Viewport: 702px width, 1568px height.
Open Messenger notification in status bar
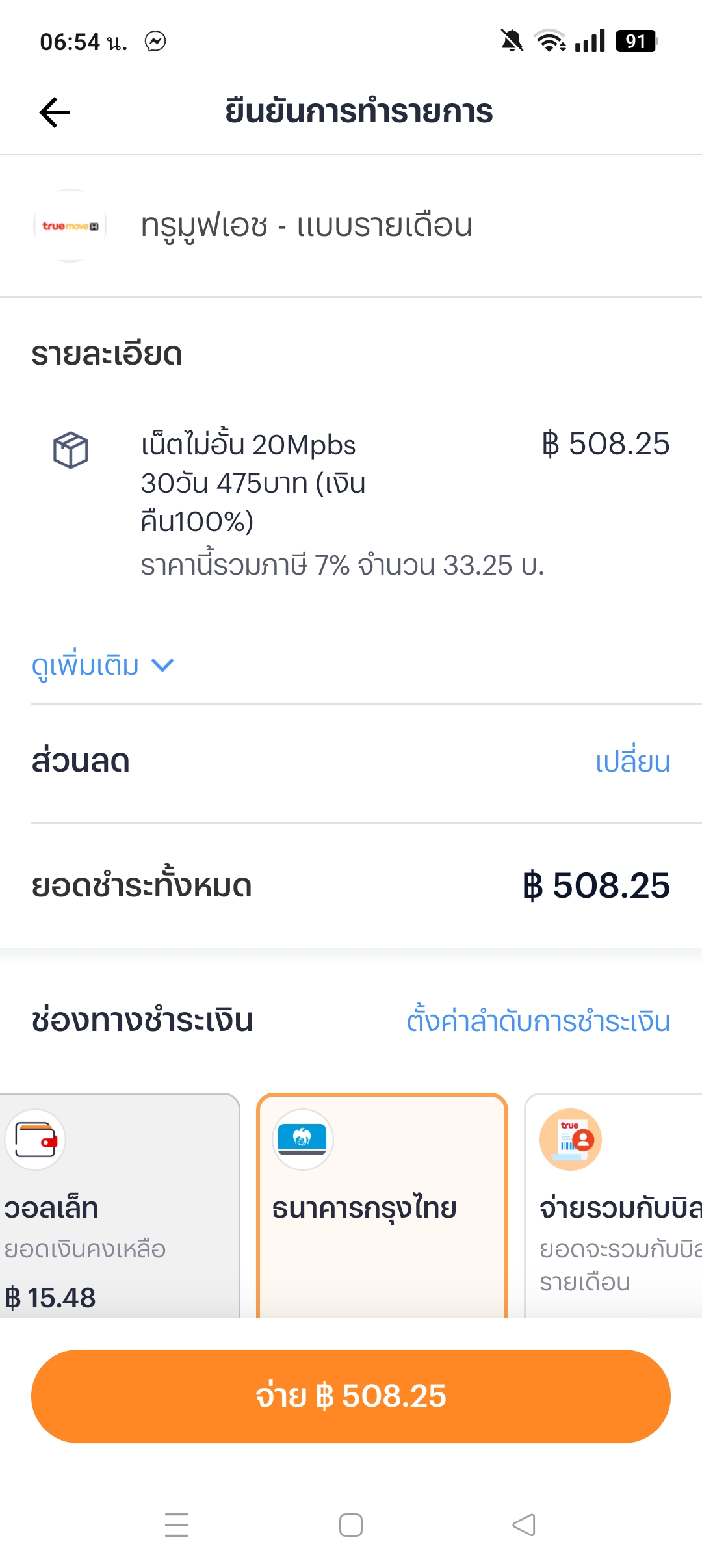tap(155, 42)
